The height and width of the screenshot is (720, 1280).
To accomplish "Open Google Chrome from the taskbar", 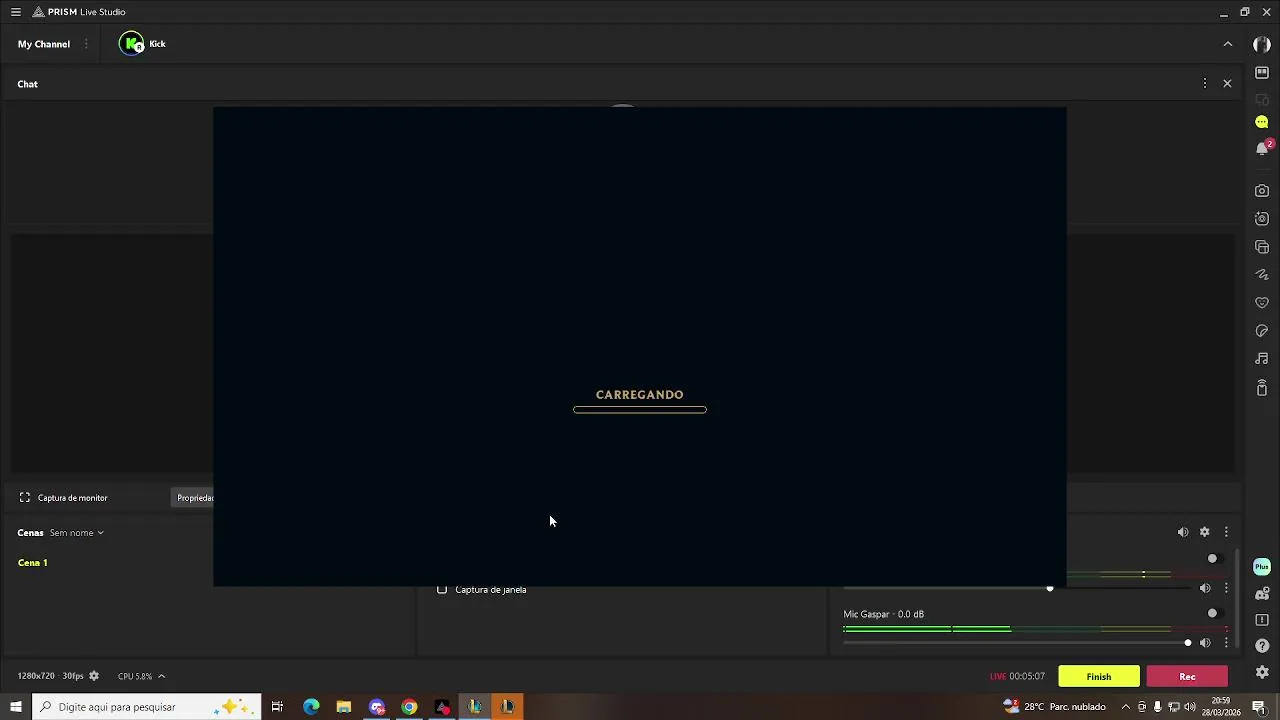I will click(409, 707).
